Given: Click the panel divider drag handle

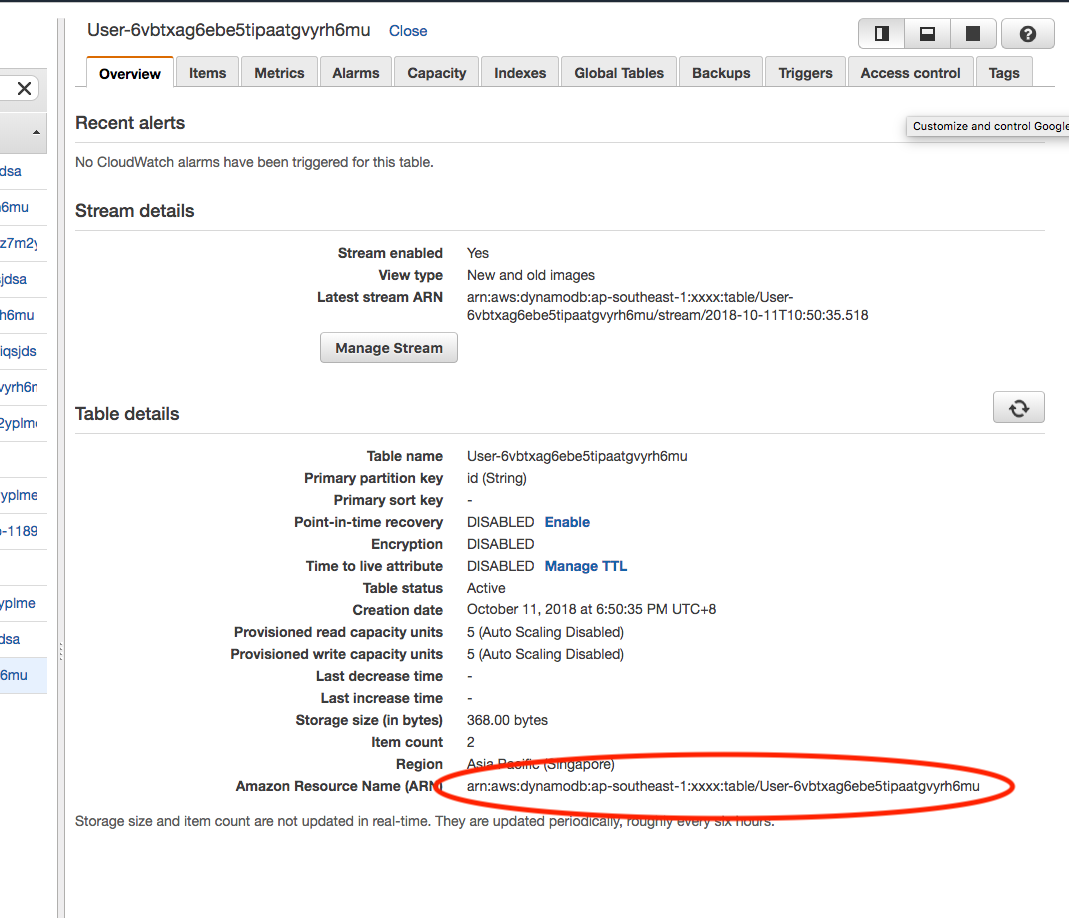Looking at the screenshot, I should pyautogui.click(x=61, y=651).
